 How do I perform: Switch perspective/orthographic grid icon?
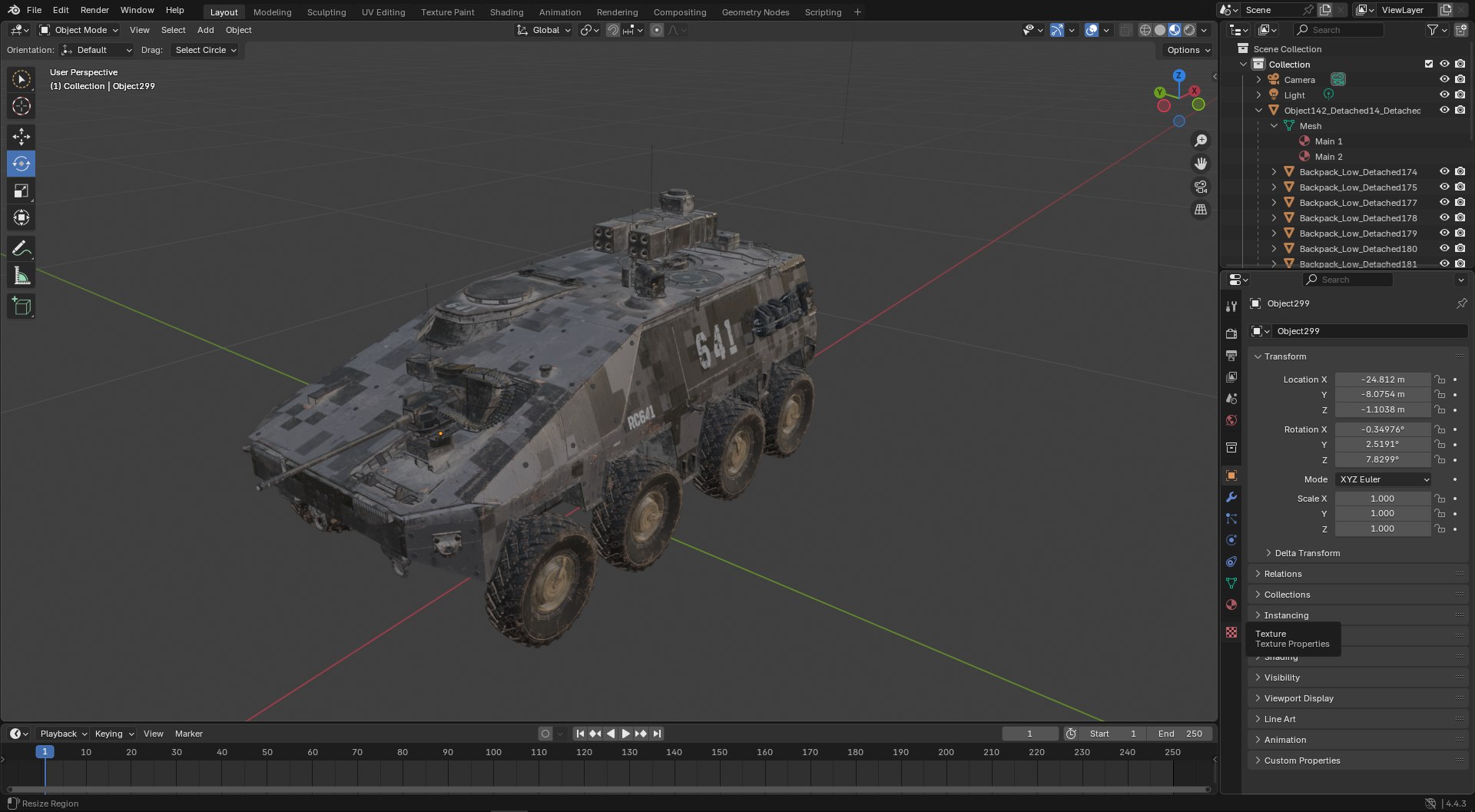pyautogui.click(x=1200, y=210)
